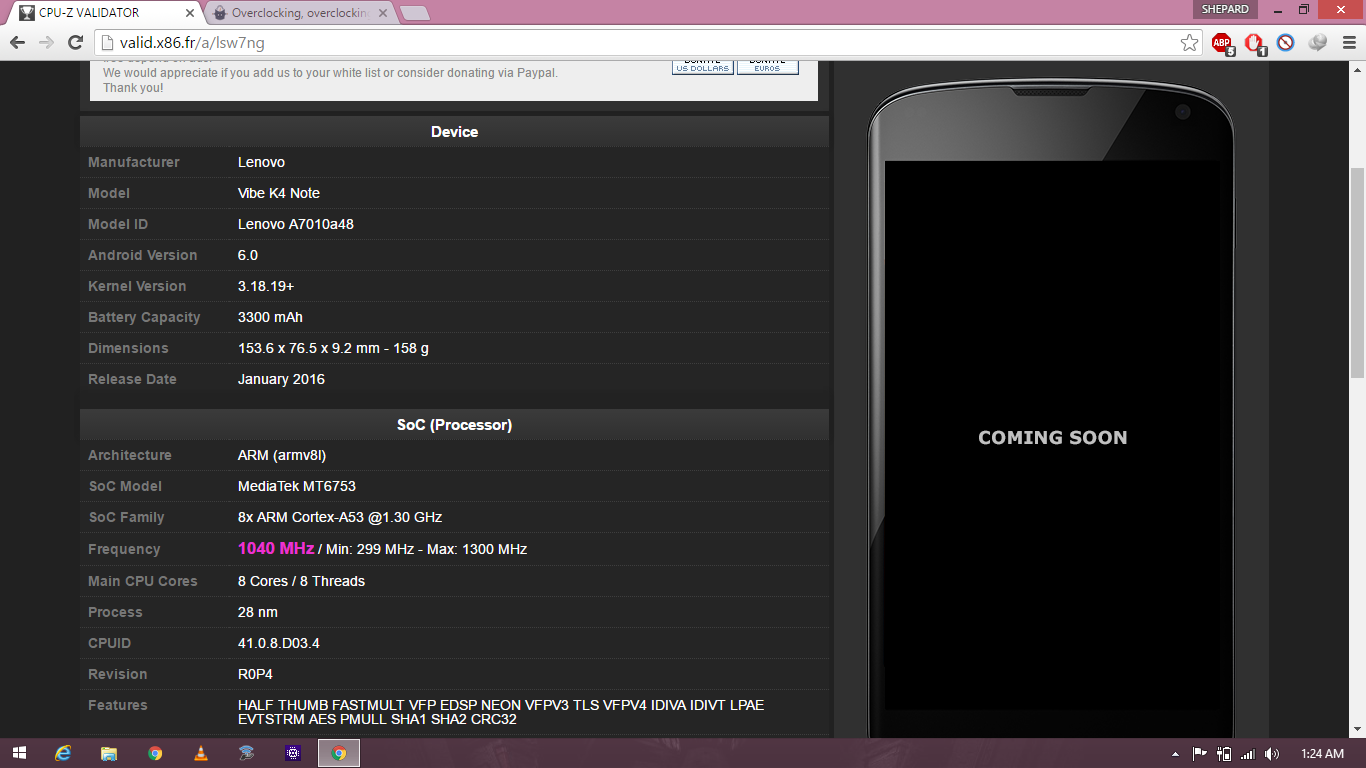The image size is (1366, 768).
Task: Click the SoC Family label
Action: (x=126, y=517)
